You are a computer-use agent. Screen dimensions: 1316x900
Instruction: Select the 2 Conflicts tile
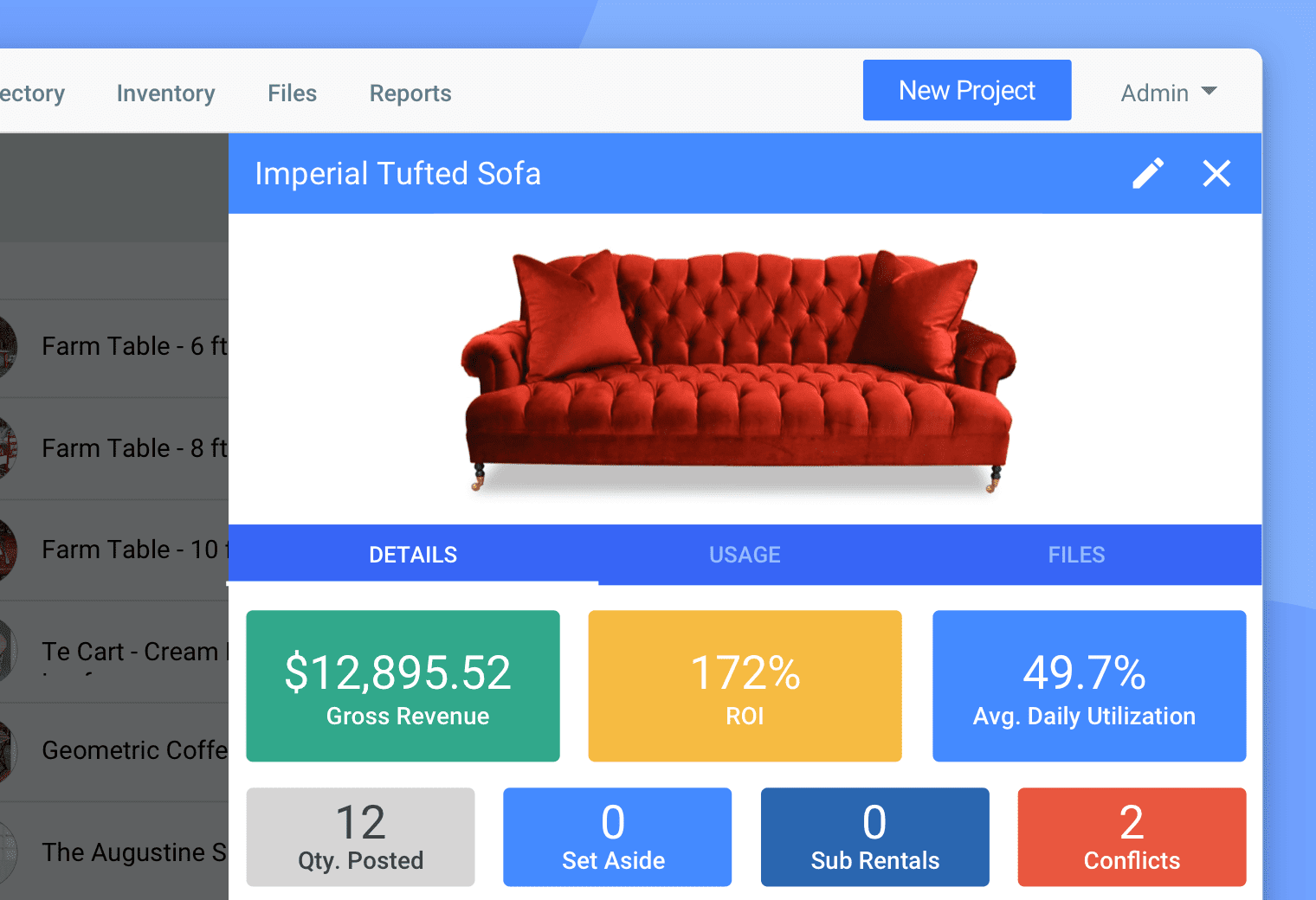pyautogui.click(x=1132, y=837)
